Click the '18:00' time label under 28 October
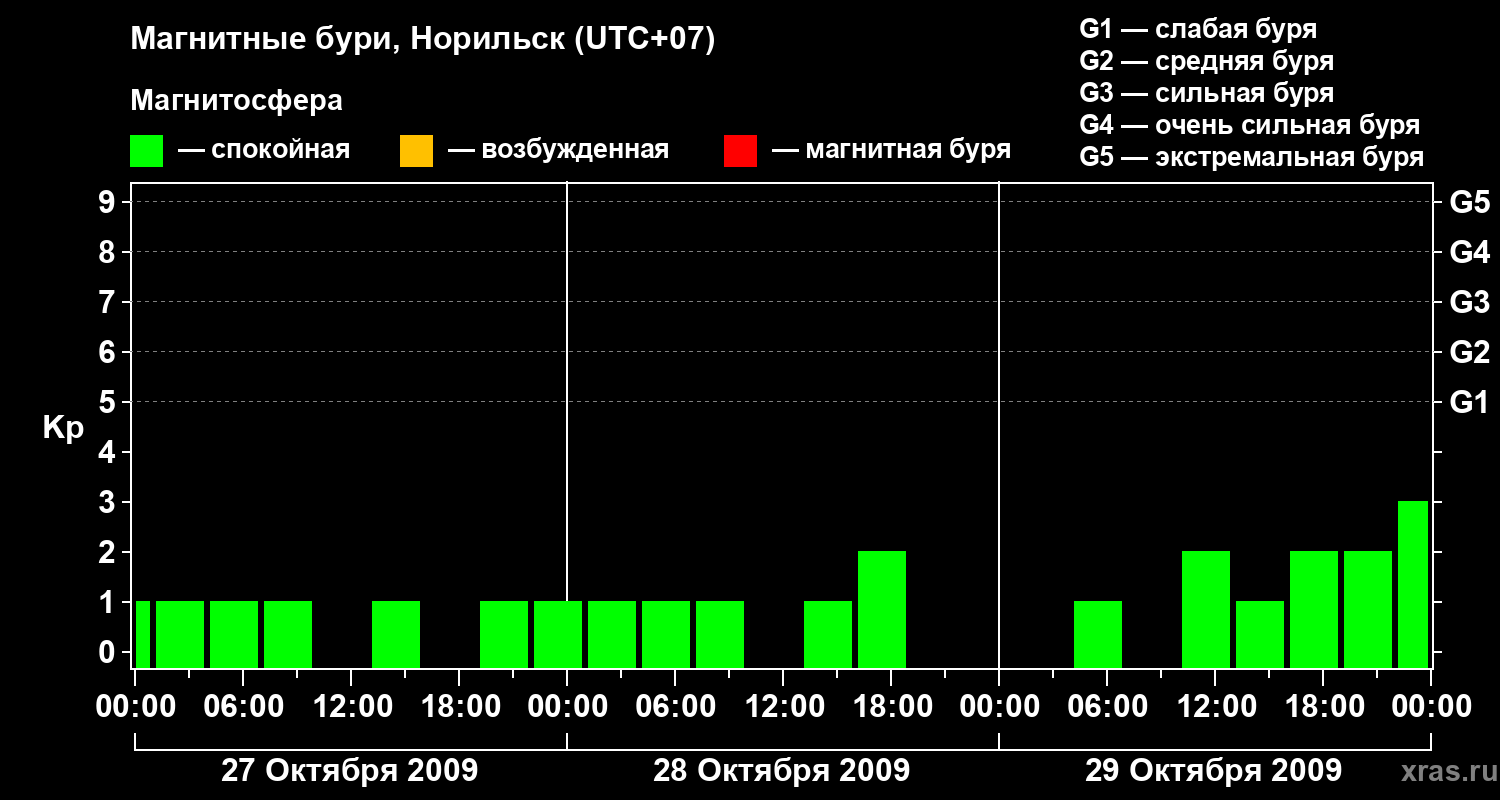The image size is (1500, 800). [x=891, y=707]
